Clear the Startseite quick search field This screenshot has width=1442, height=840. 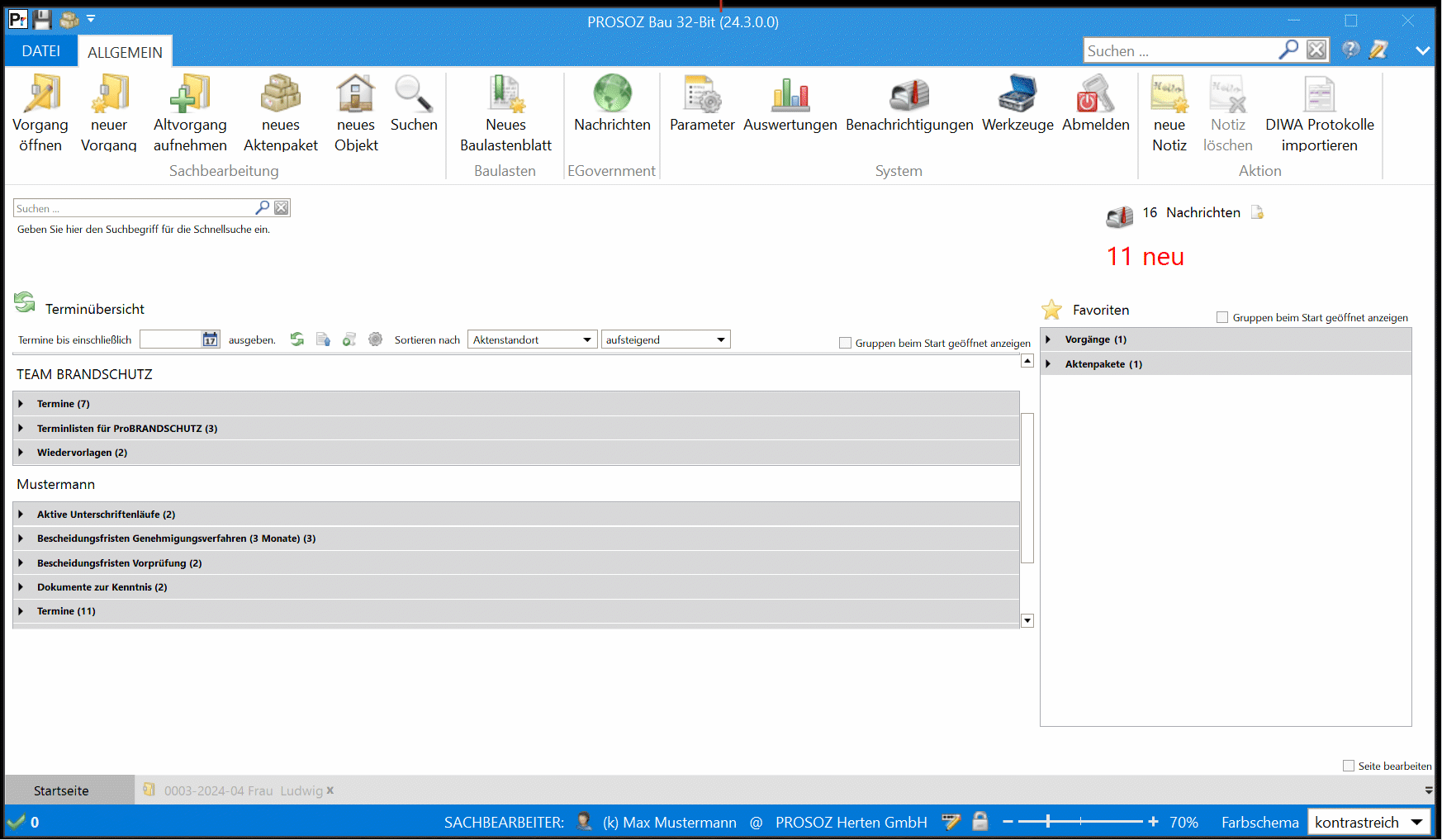coord(282,207)
